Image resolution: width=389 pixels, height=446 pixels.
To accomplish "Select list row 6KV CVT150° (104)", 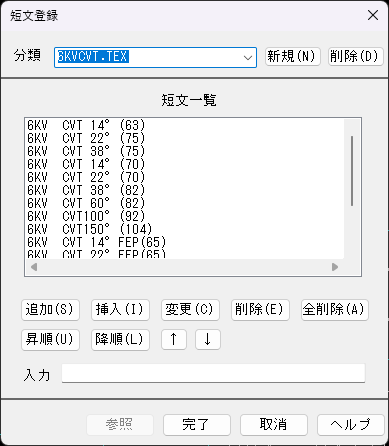I will pos(185,229).
